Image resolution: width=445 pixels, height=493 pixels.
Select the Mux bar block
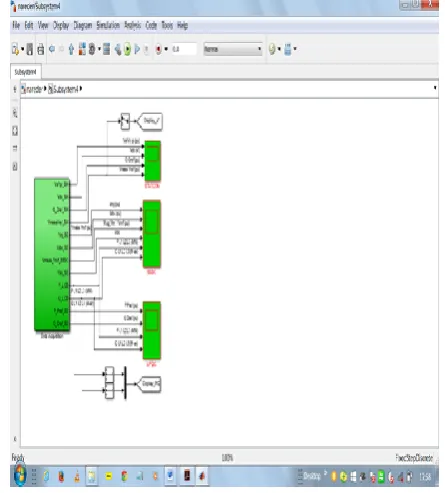pos(125,383)
